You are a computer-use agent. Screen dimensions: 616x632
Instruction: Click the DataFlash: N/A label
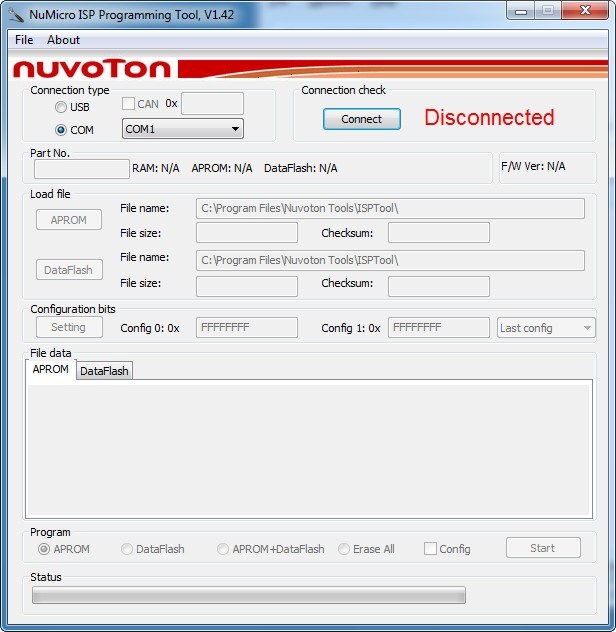click(x=301, y=168)
